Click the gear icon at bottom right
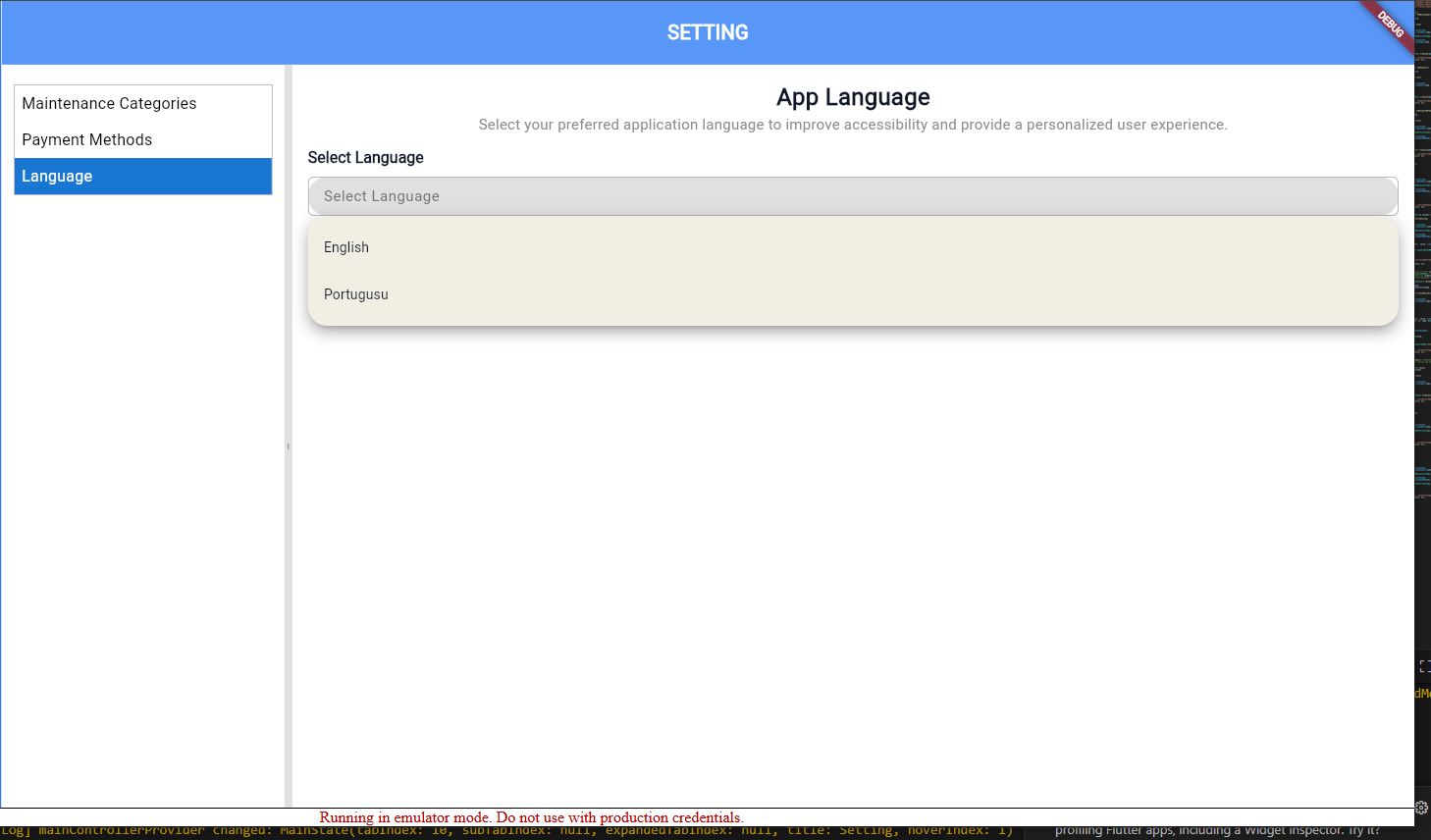Viewport: 1431px width, 840px height. coord(1421,808)
